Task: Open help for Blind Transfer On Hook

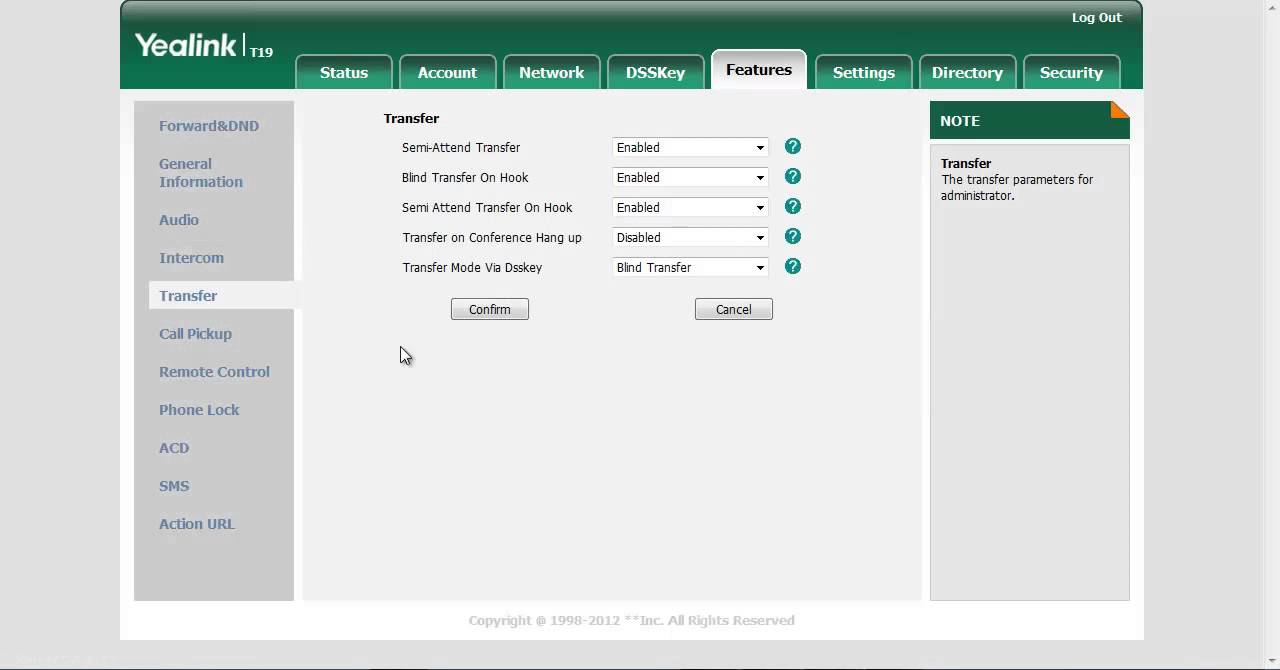Action: [793, 177]
